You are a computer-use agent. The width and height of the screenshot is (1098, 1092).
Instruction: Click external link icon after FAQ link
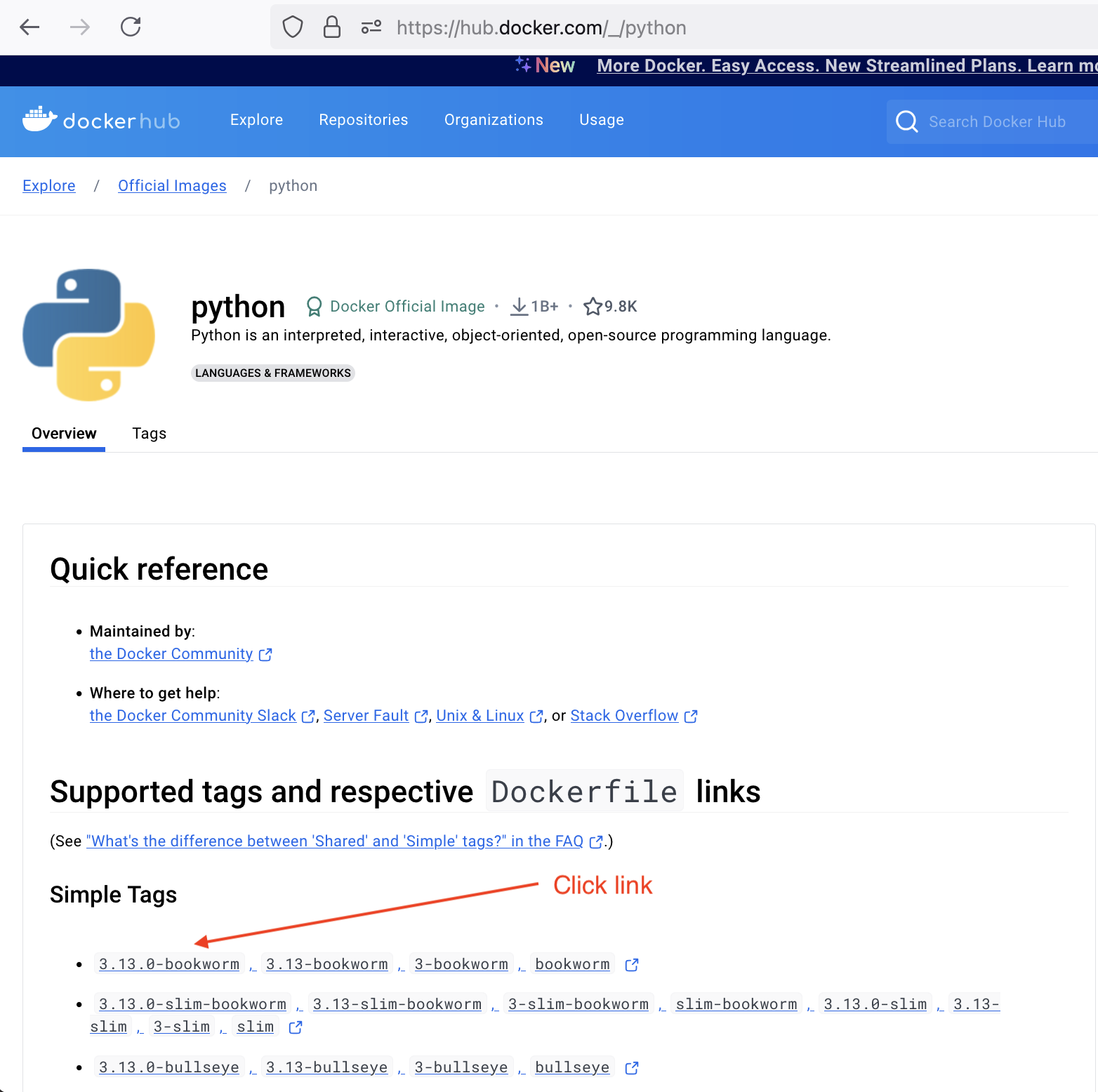[x=596, y=842]
